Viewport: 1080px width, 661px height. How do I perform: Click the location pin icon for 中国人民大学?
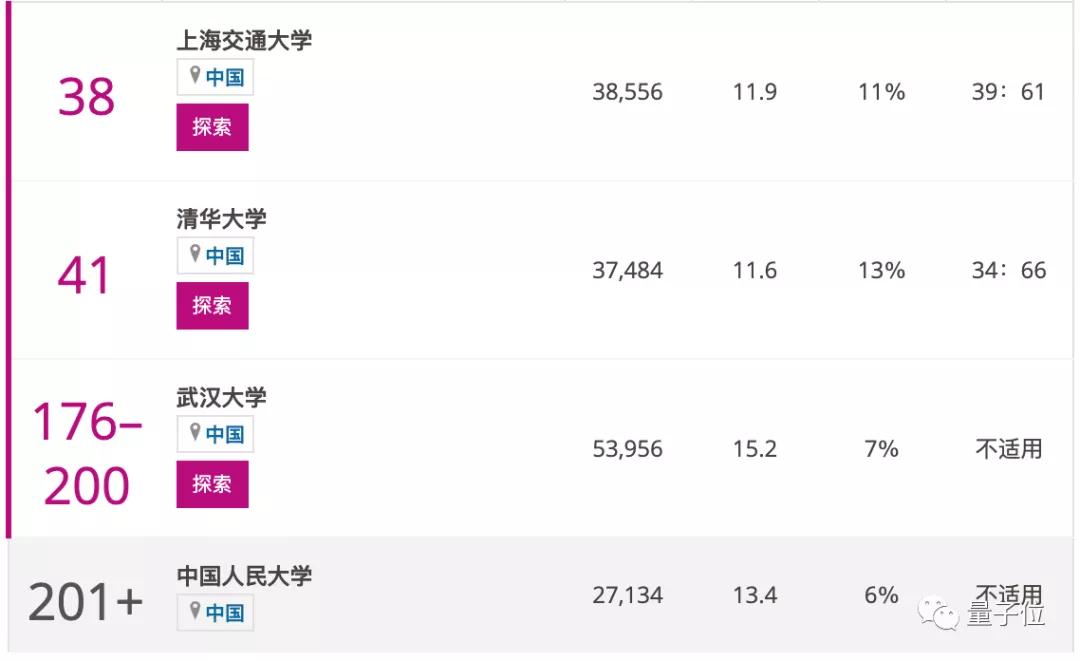[x=196, y=612]
